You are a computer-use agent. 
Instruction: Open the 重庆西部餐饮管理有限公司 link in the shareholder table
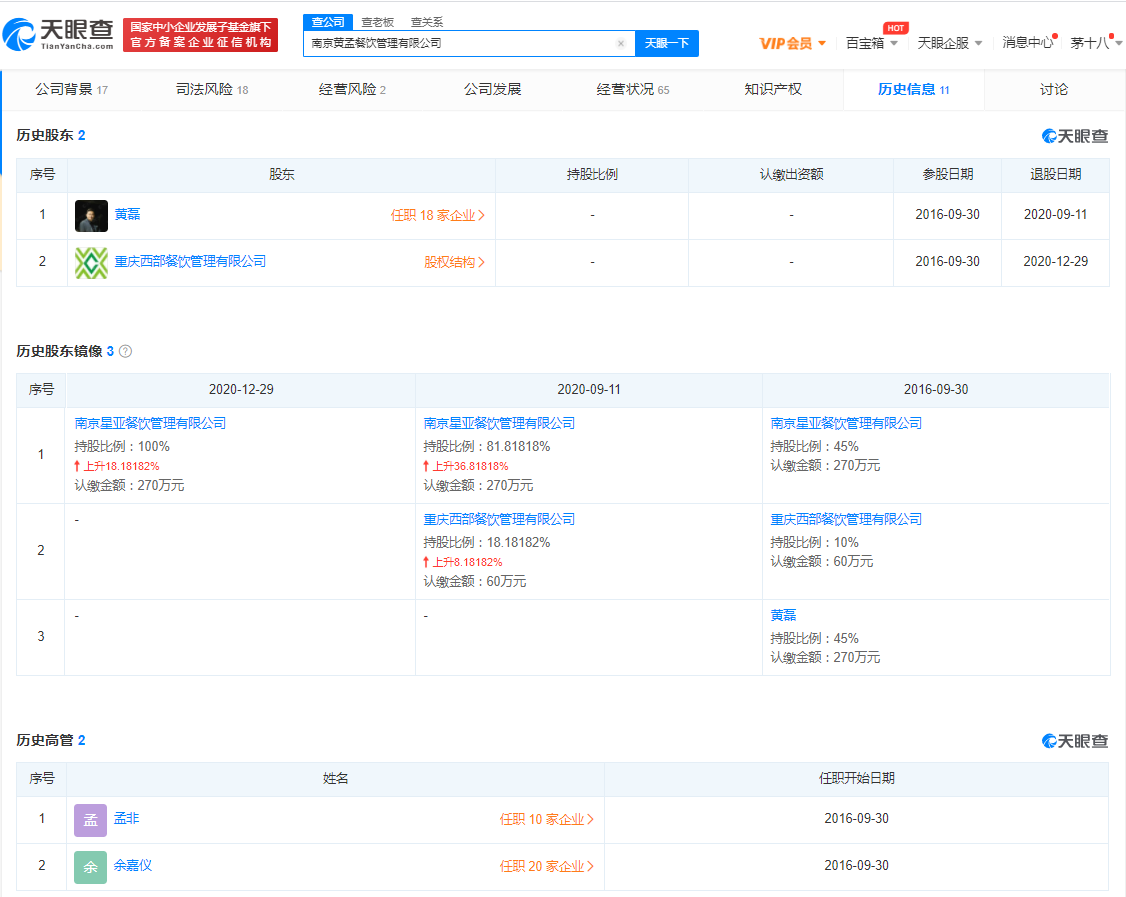[190, 261]
